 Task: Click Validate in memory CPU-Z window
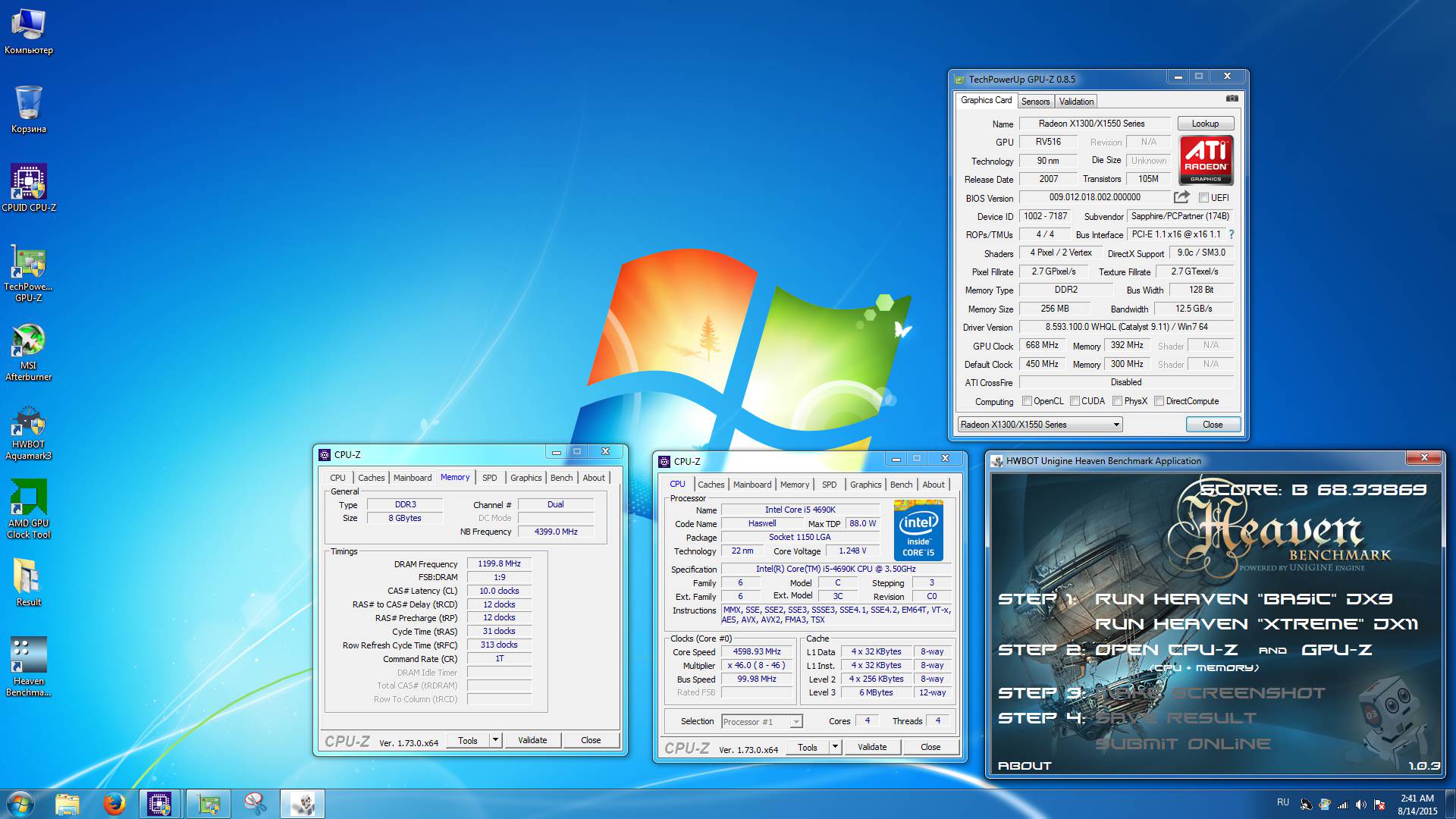532,740
